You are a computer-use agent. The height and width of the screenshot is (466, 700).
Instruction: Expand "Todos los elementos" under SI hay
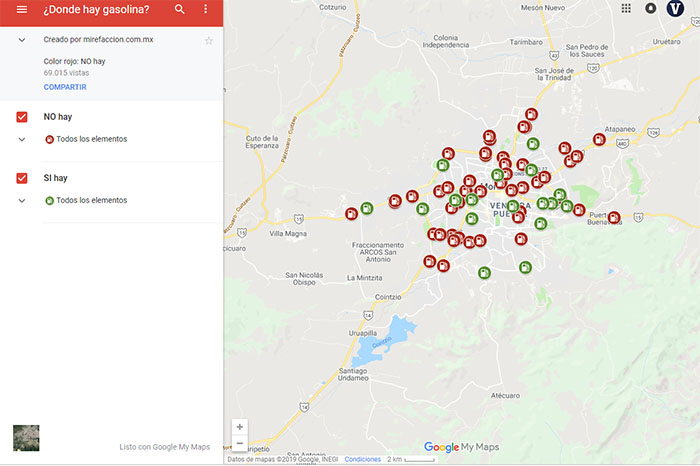pos(22,200)
